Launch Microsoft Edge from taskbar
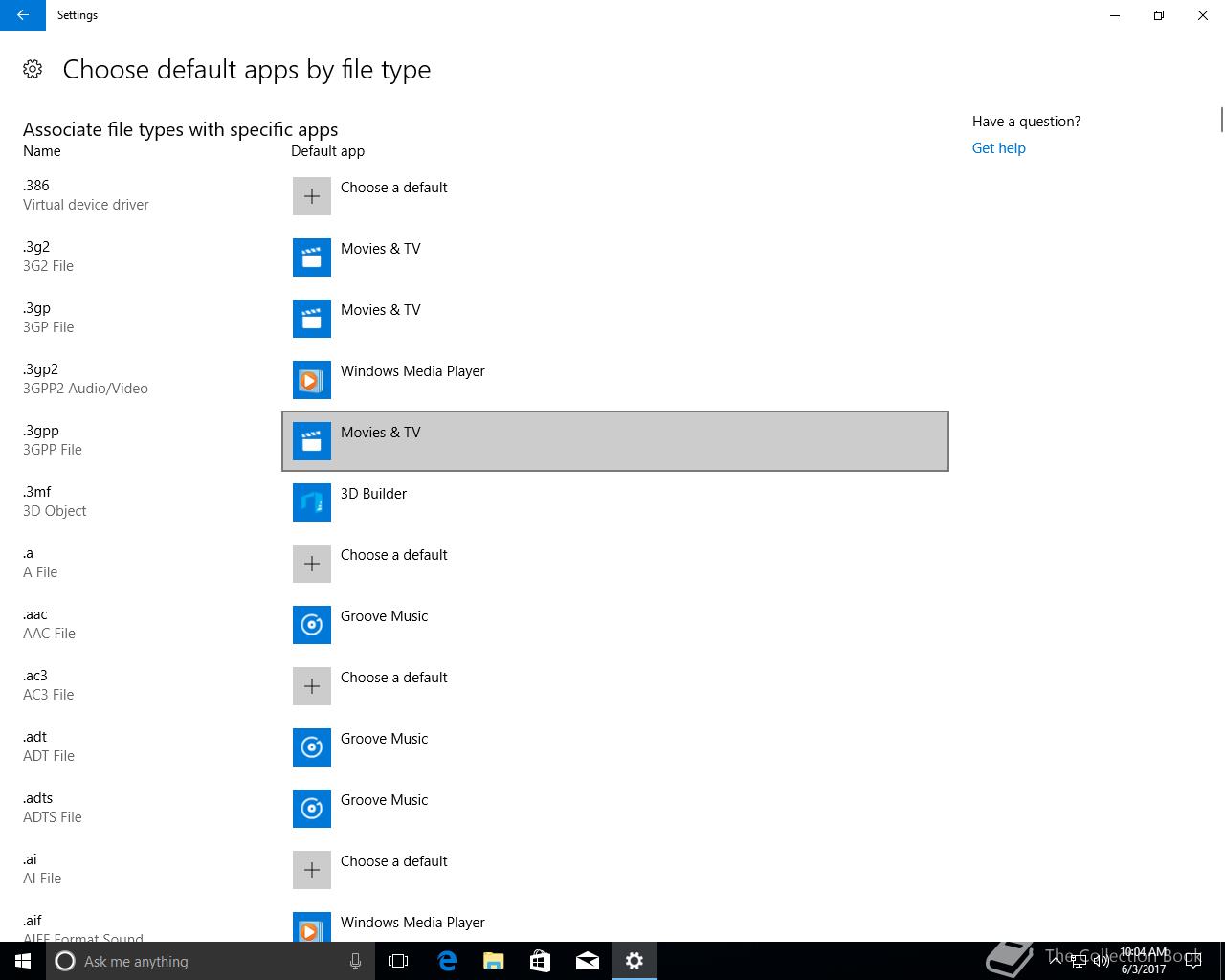 pyautogui.click(x=446, y=961)
